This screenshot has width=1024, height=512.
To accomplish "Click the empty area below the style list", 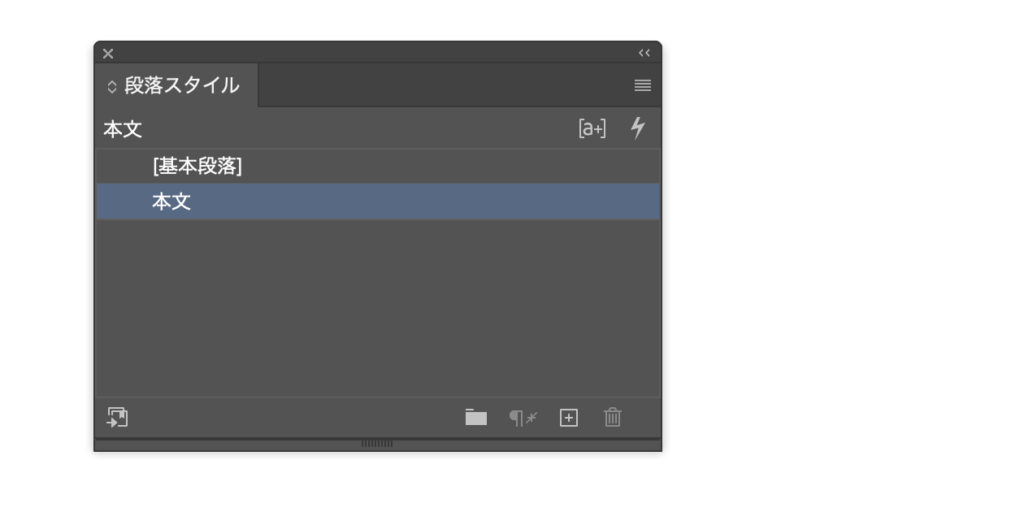I will tap(378, 307).
